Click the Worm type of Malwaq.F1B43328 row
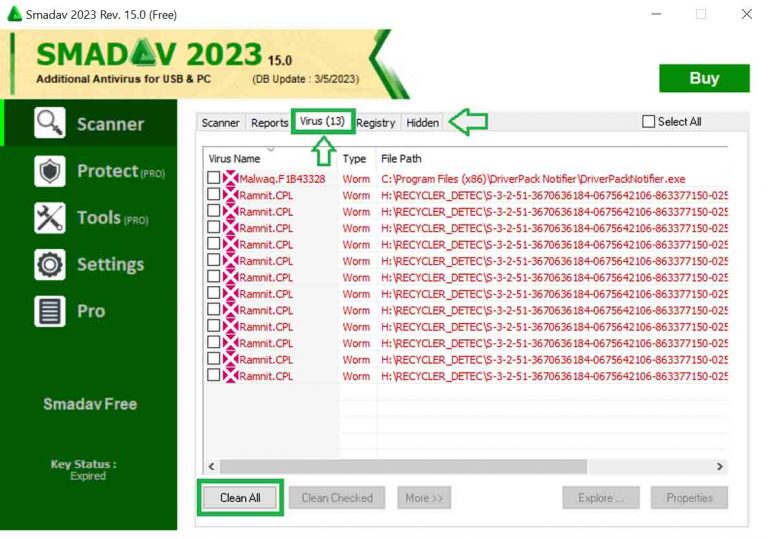The image size is (768, 539). (x=356, y=179)
